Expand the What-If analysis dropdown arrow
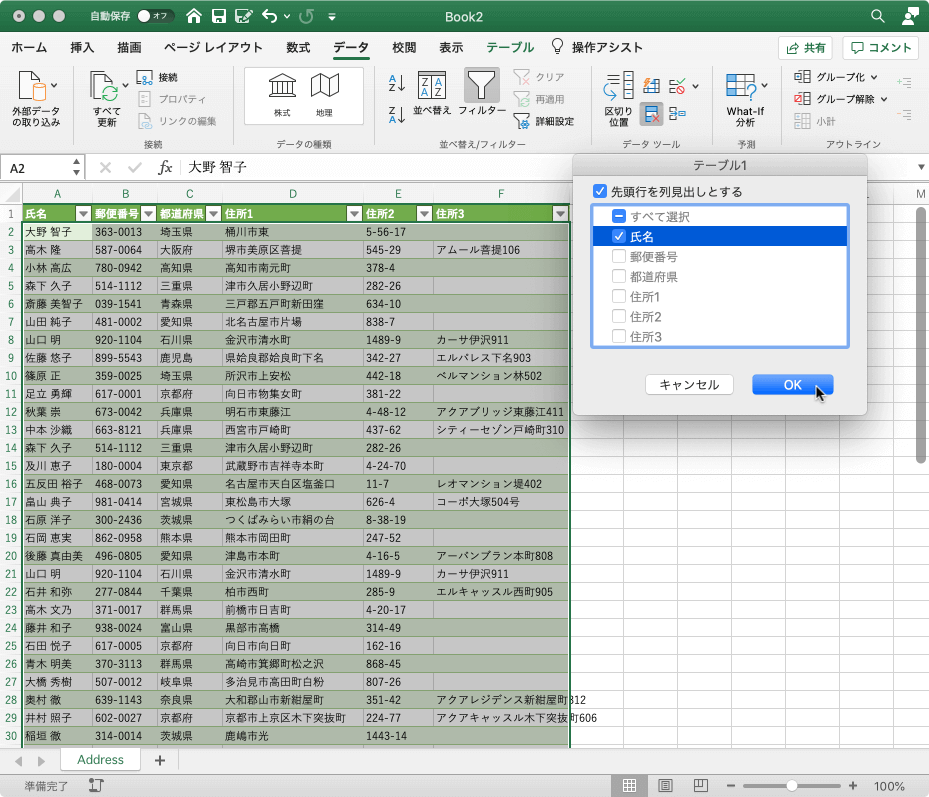 point(764,86)
